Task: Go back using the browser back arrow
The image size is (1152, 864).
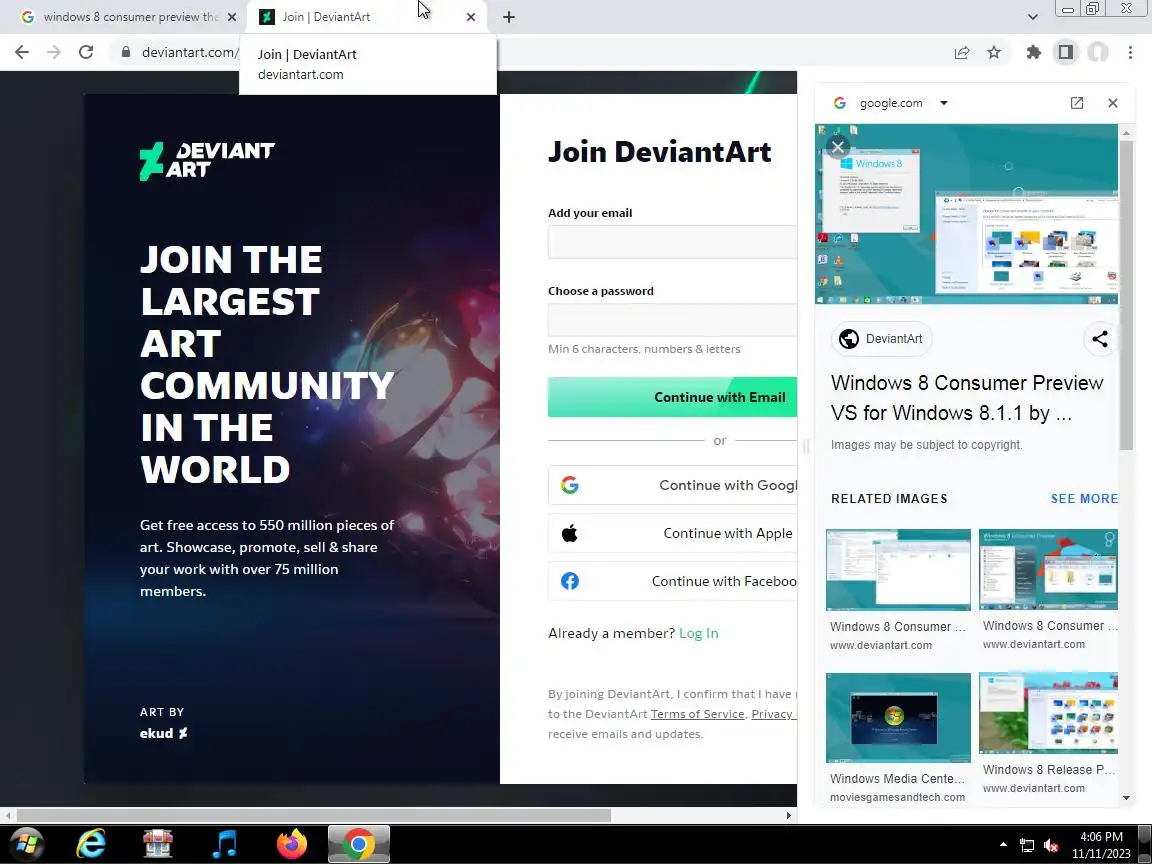Action: [x=21, y=52]
